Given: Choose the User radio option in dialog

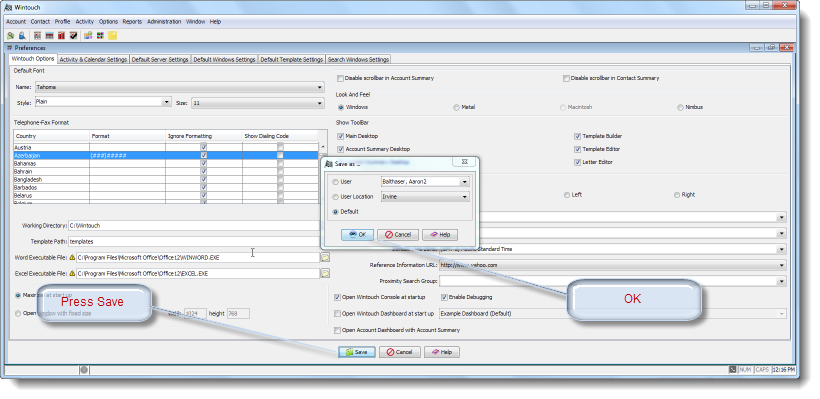Looking at the screenshot, I should (335, 182).
